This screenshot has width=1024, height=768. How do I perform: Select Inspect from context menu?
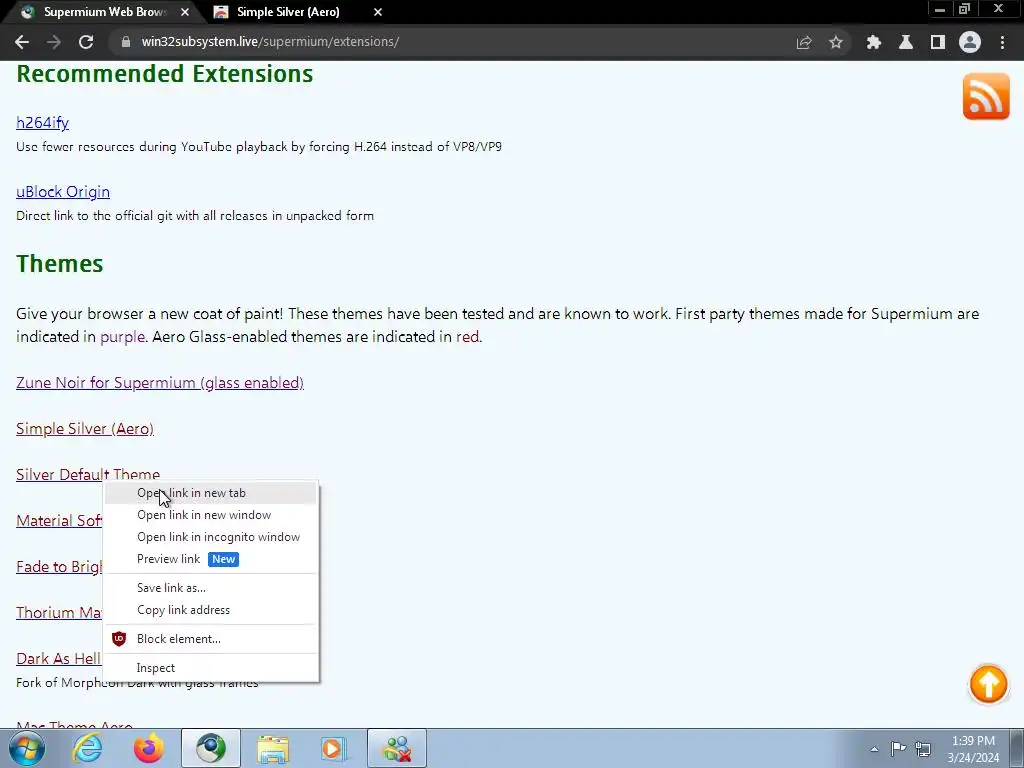(210, 668)
